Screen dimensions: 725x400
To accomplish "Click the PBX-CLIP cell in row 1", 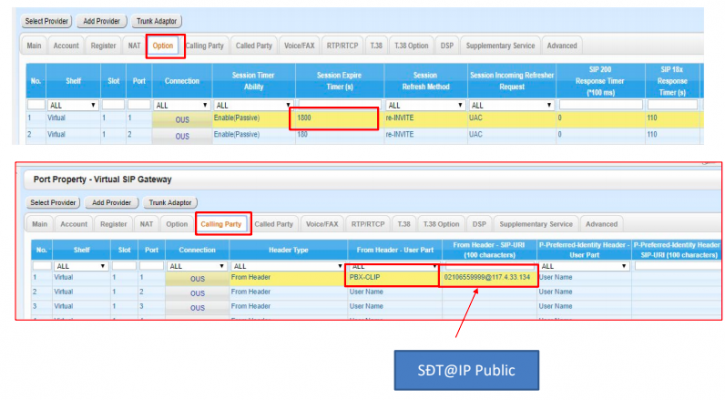I will point(390,277).
